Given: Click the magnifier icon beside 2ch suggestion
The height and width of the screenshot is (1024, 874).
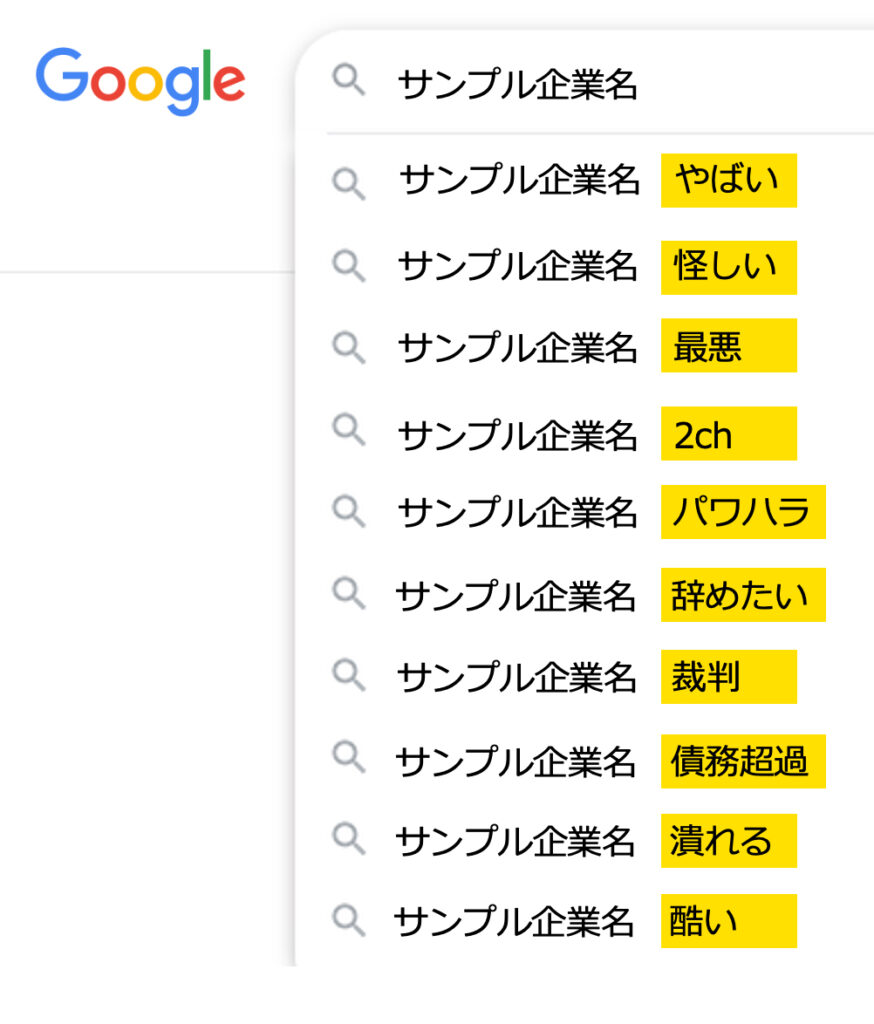Looking at the screenshot, I should [348, 430].
